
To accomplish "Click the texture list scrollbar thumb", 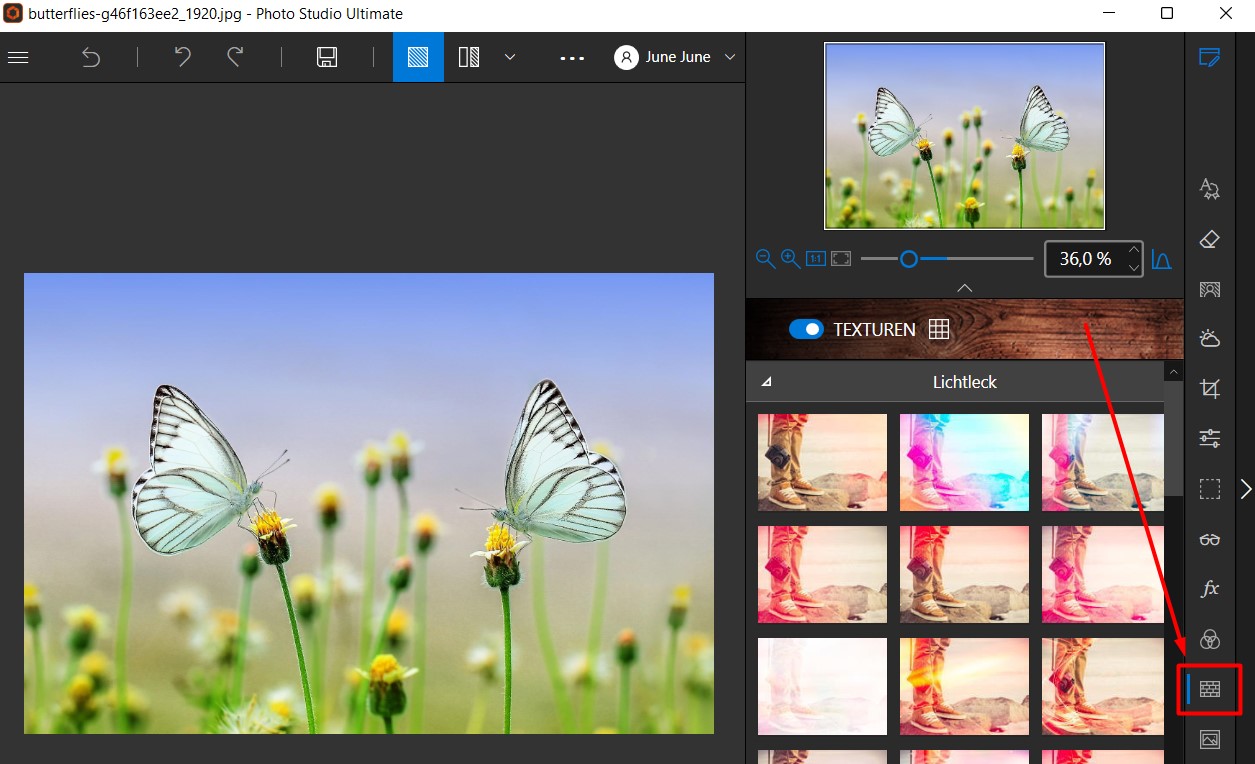I will (1174, 438).
